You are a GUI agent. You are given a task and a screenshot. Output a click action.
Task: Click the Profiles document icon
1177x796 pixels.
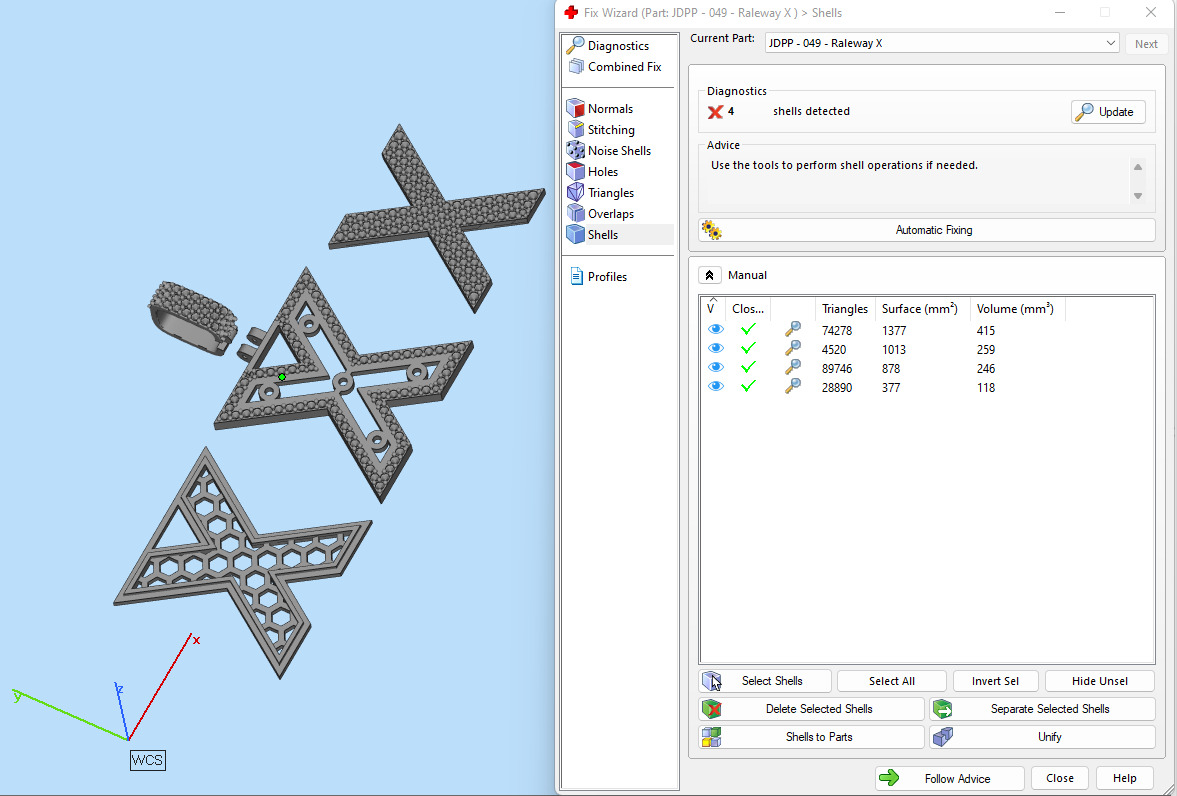point(576,277)
